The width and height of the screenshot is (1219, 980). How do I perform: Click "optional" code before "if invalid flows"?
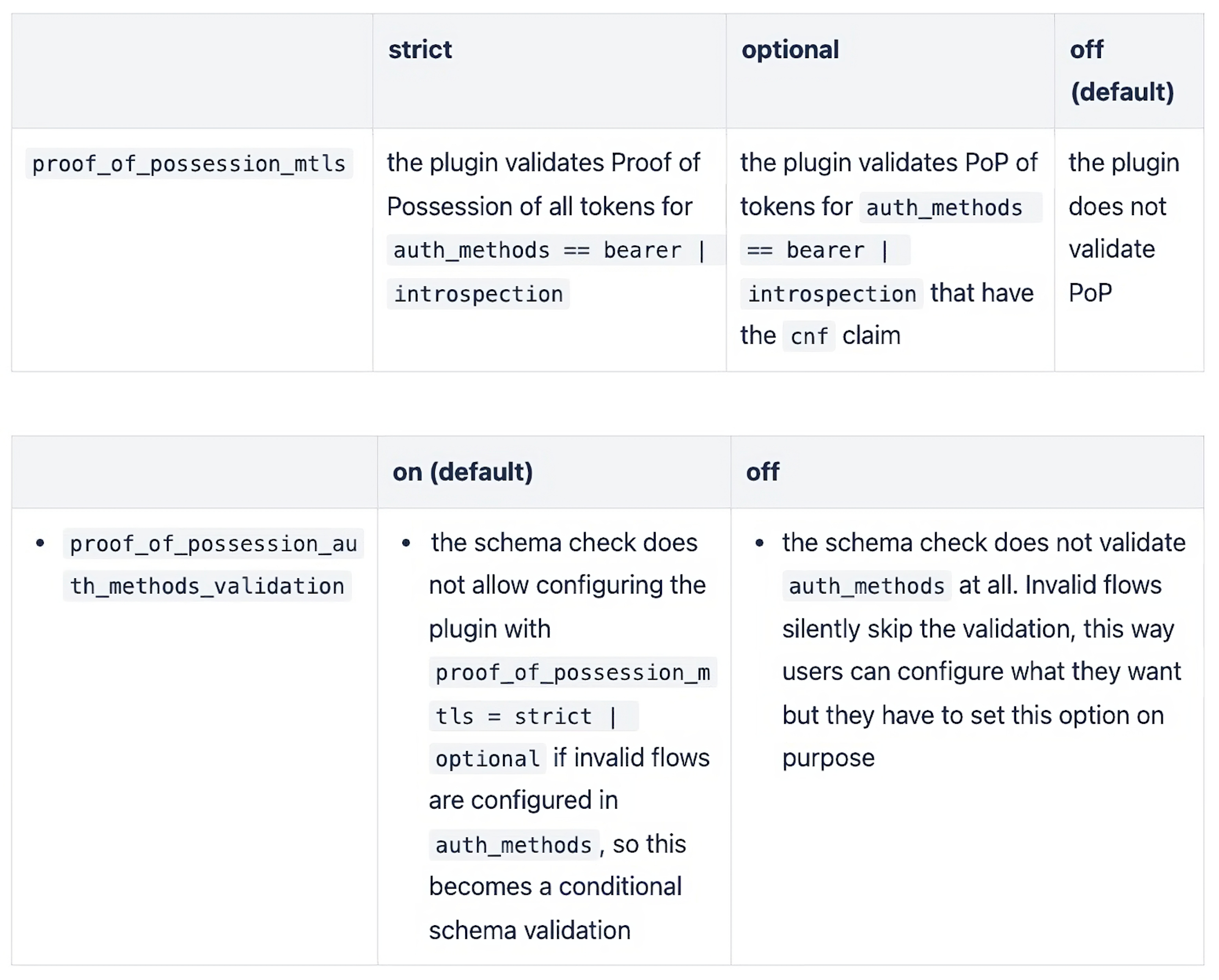click(x=488, y=759)
